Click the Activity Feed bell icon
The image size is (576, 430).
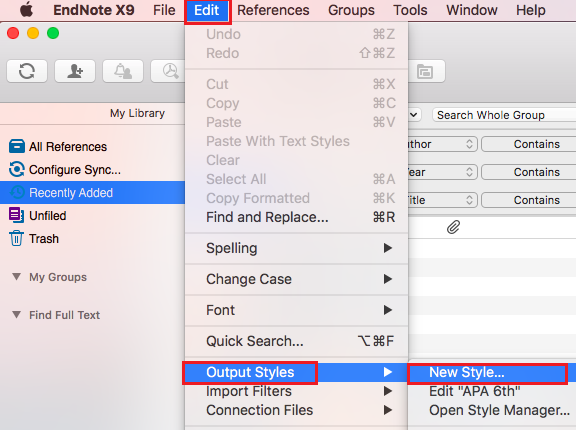(x=123, y=71)
